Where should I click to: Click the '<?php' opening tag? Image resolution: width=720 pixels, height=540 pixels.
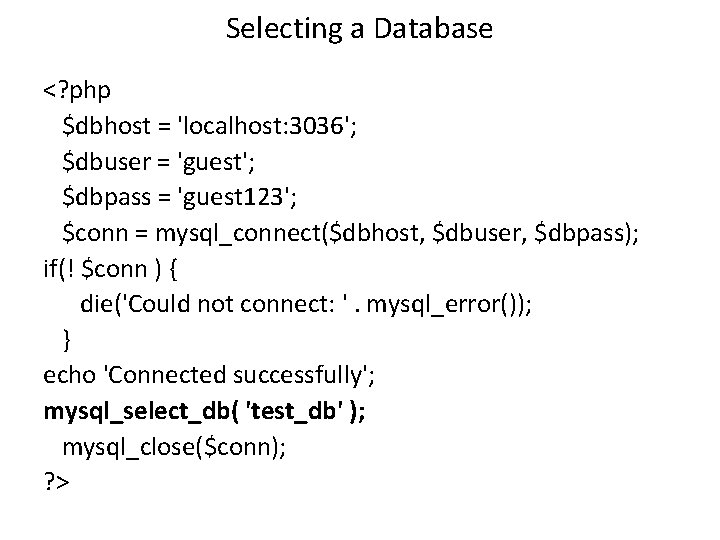[x=78, y=92]
